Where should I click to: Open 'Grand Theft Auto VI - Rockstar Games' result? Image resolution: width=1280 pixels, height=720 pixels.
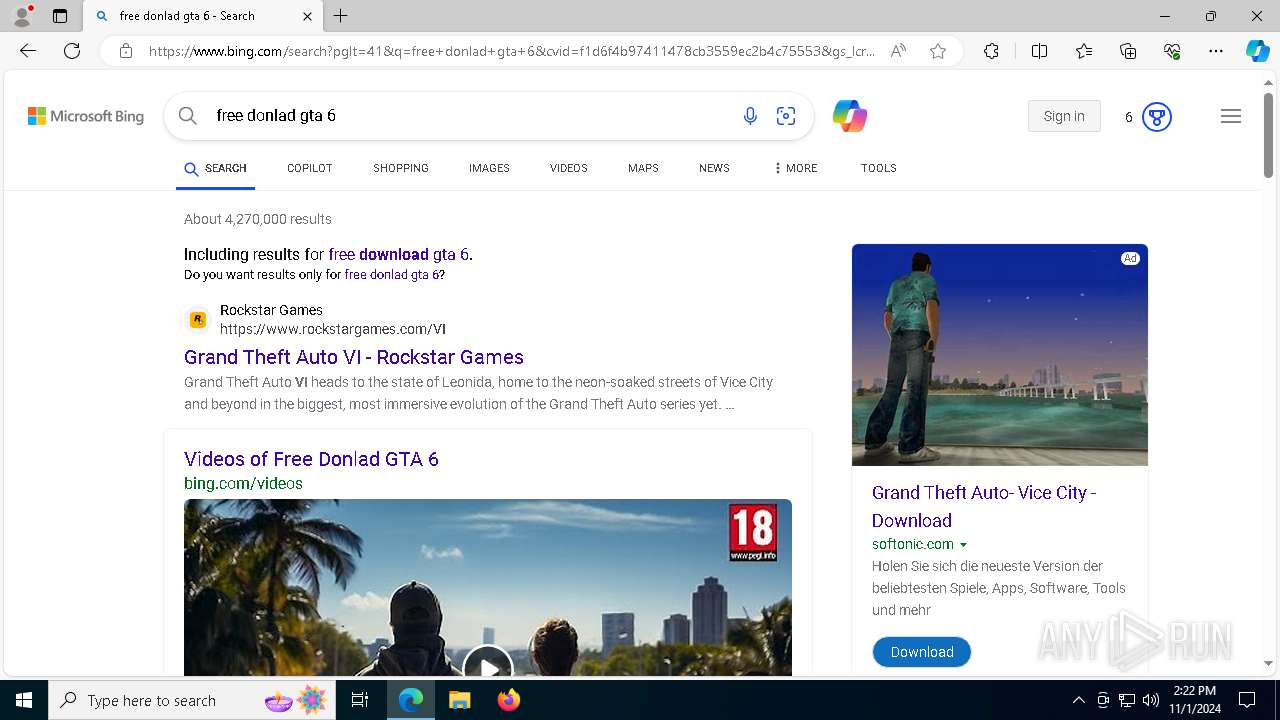354,357
